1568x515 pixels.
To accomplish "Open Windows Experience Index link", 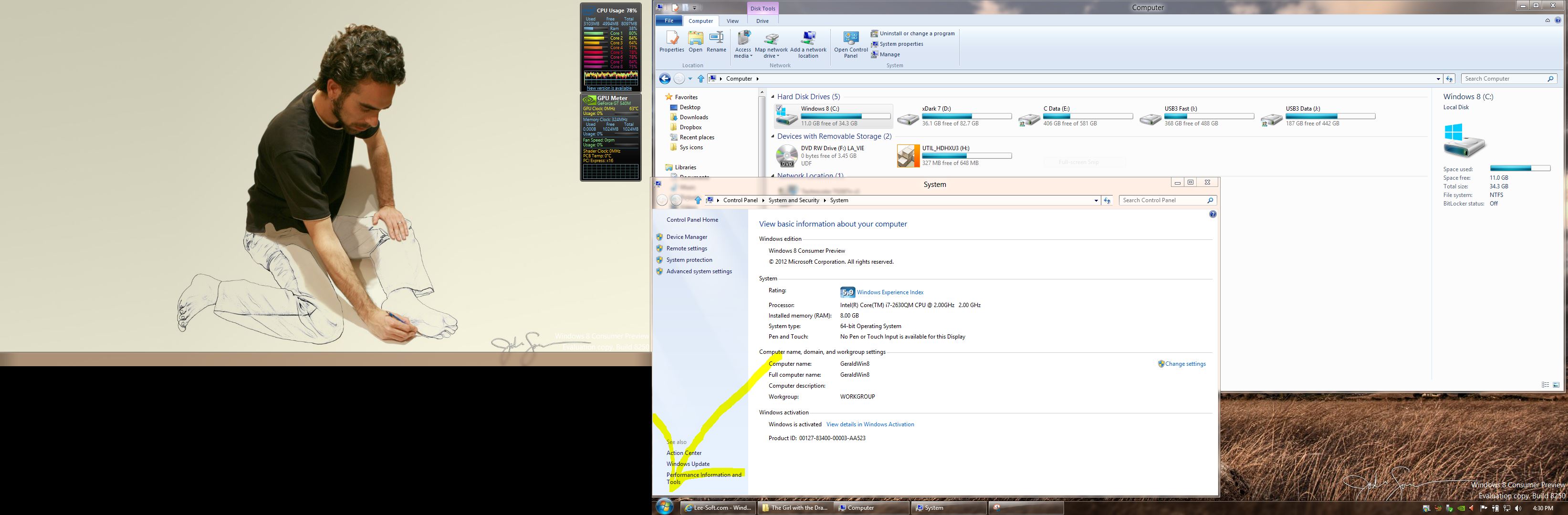I will point(890,292).
